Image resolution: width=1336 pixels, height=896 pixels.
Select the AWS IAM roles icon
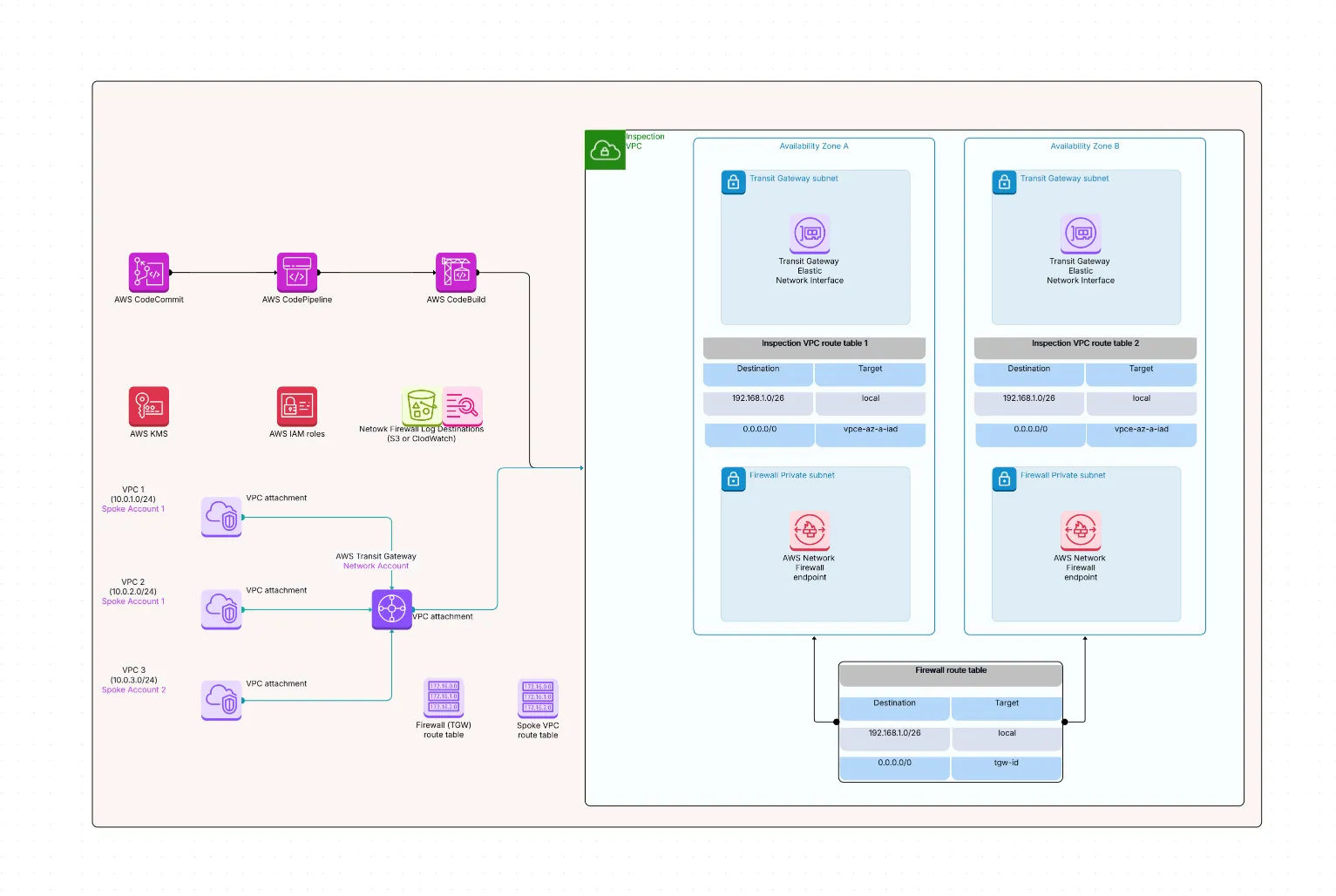(x=296, y=406)
